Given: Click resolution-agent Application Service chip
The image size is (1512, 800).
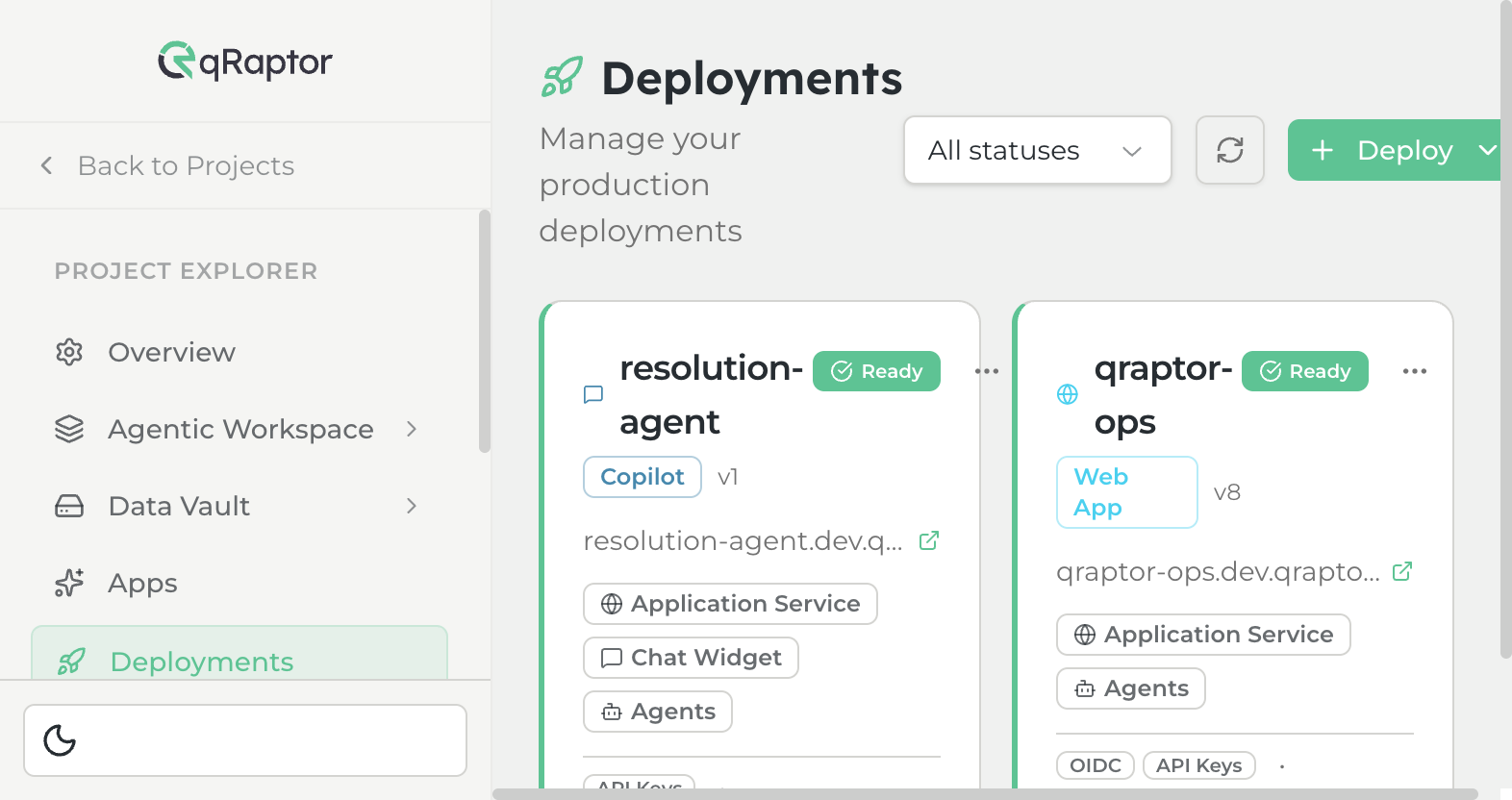Looking at the screenshot, I should (x=730, y=604).
